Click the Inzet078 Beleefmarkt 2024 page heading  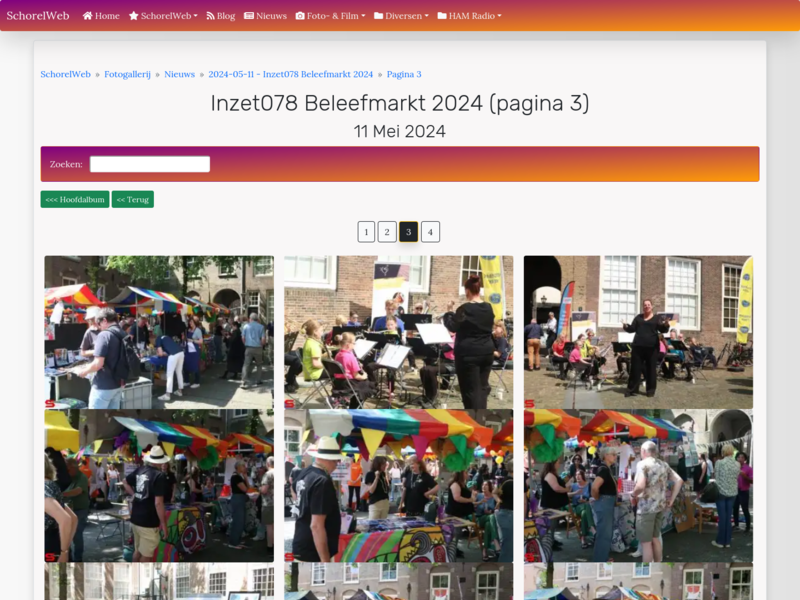(400, 104)
